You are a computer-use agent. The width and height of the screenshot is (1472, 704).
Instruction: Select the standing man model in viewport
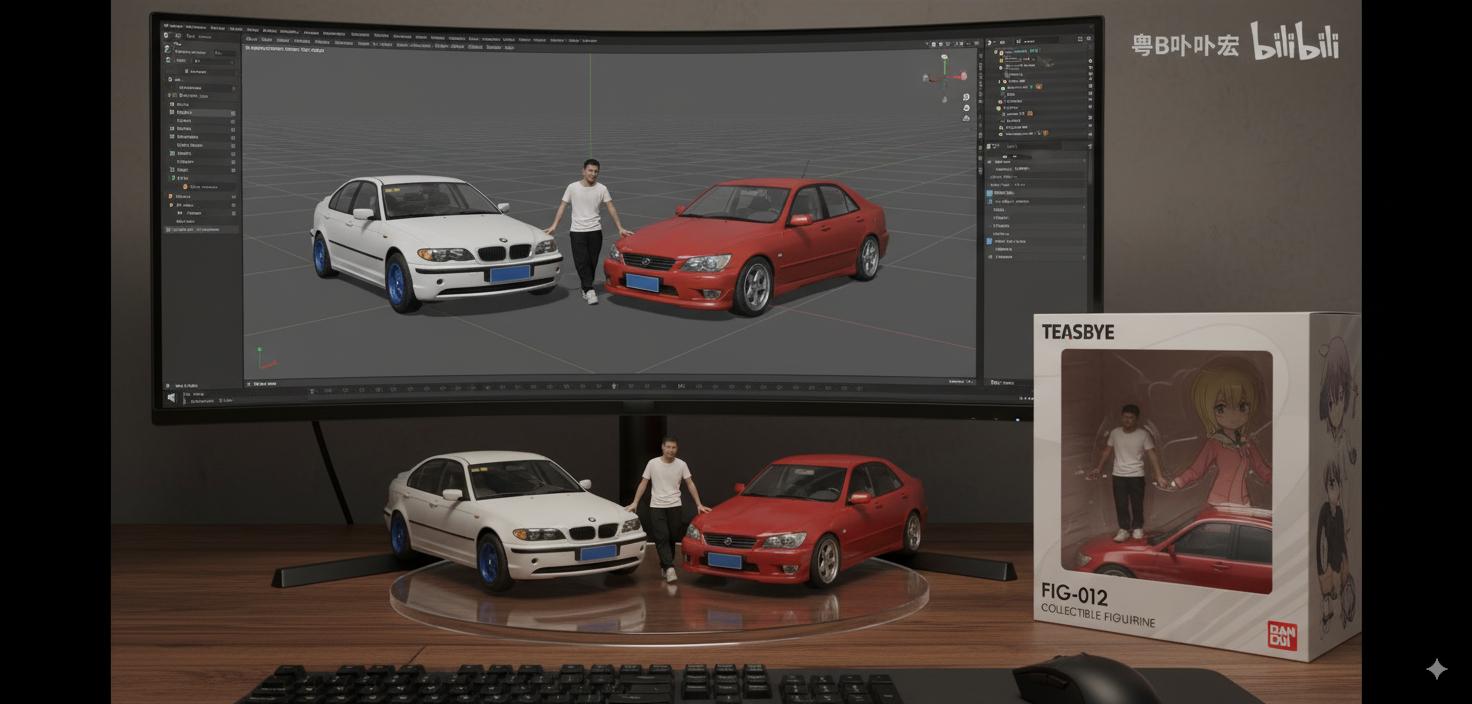coord(589,230)
